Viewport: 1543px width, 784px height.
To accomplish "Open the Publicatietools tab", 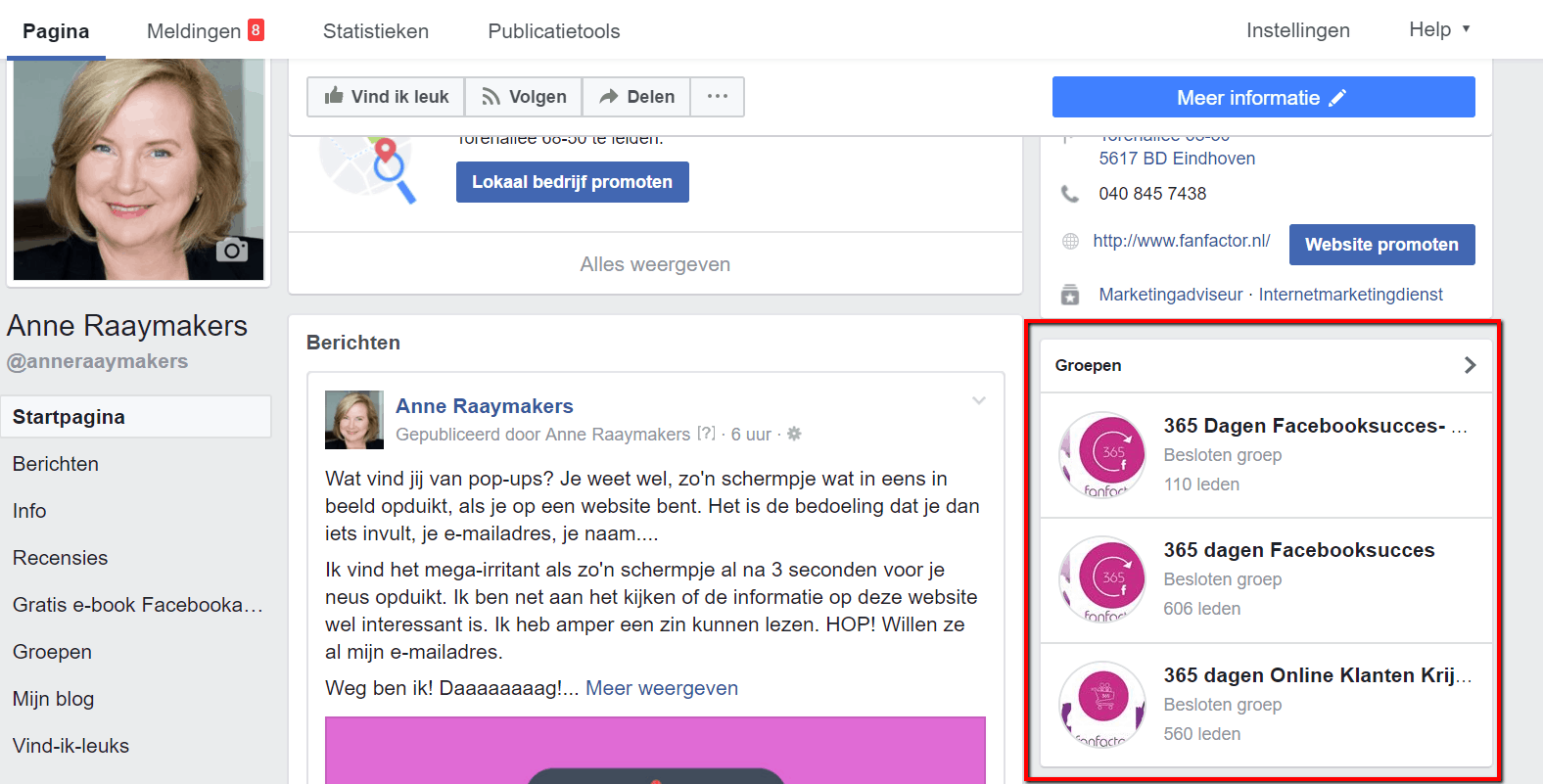I will pos(554,31).
